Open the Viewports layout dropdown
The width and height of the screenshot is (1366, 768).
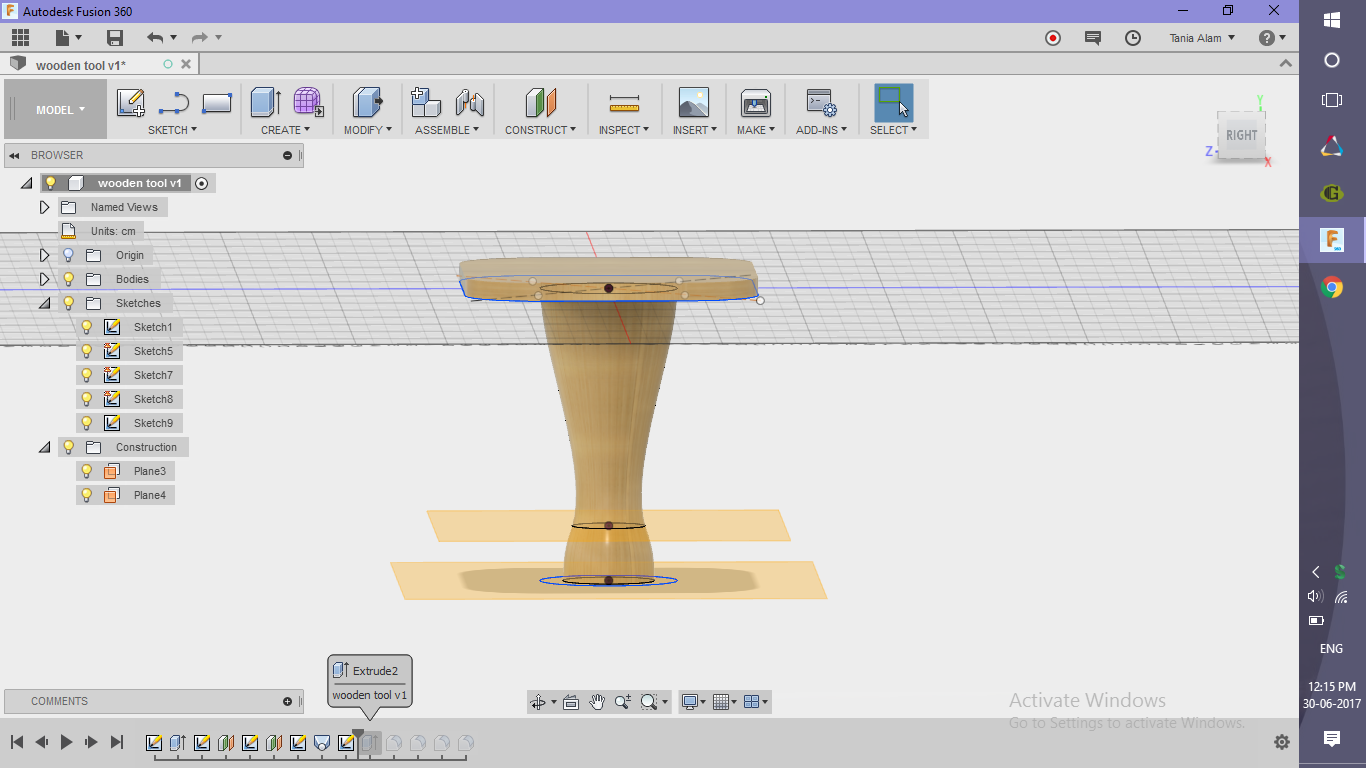[757, 702]
